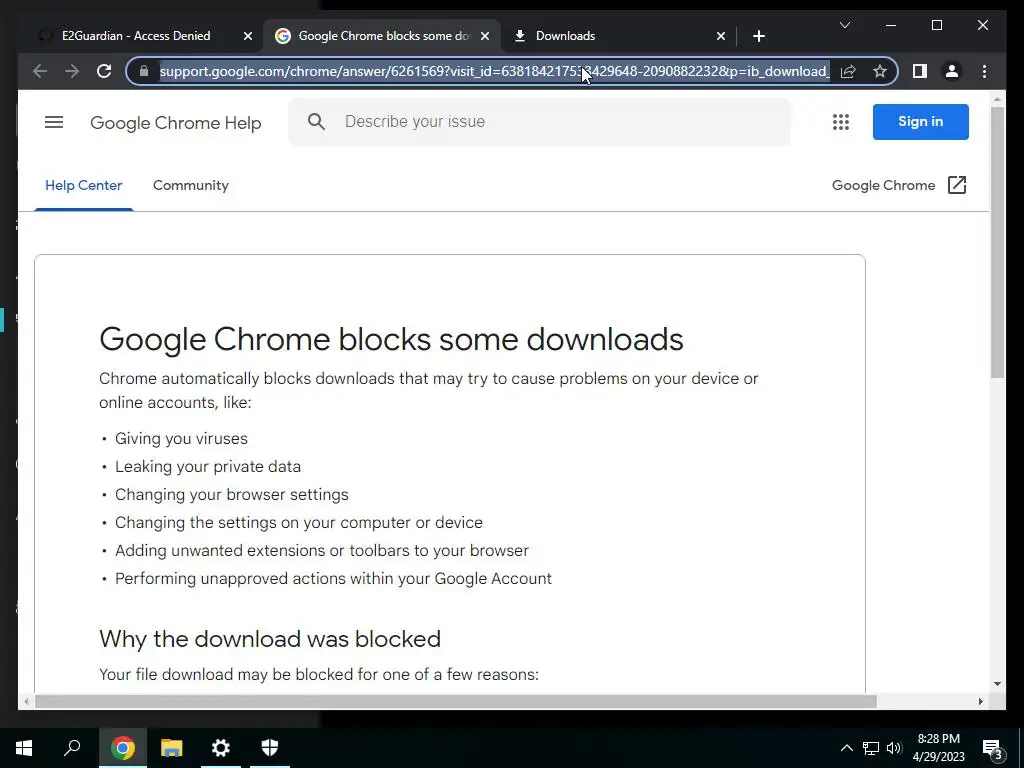Click the scroll right arrow
The height and width of the screenshot is (768, 1024).
point(980,701)
